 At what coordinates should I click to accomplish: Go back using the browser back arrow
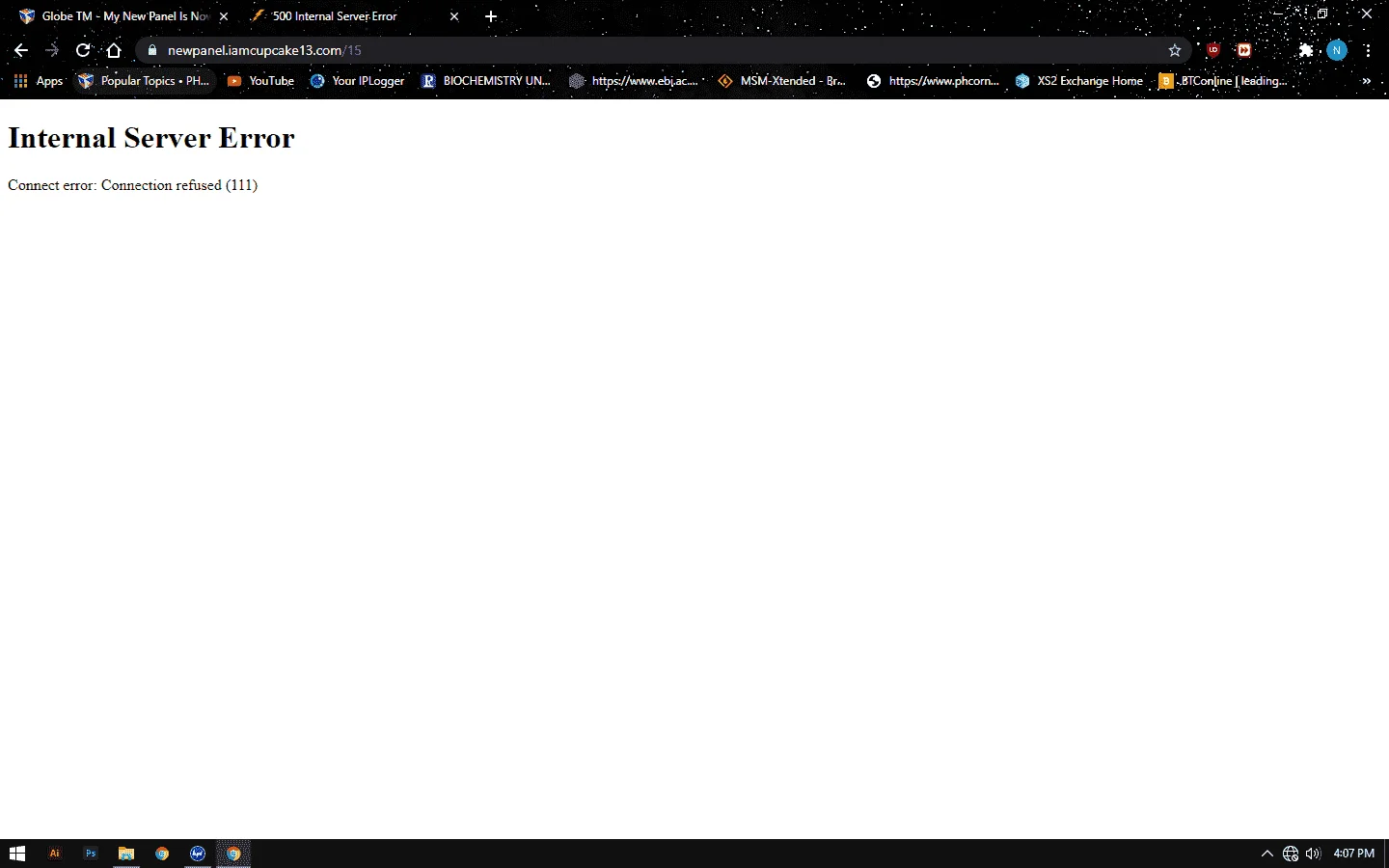tap(21, 50)
